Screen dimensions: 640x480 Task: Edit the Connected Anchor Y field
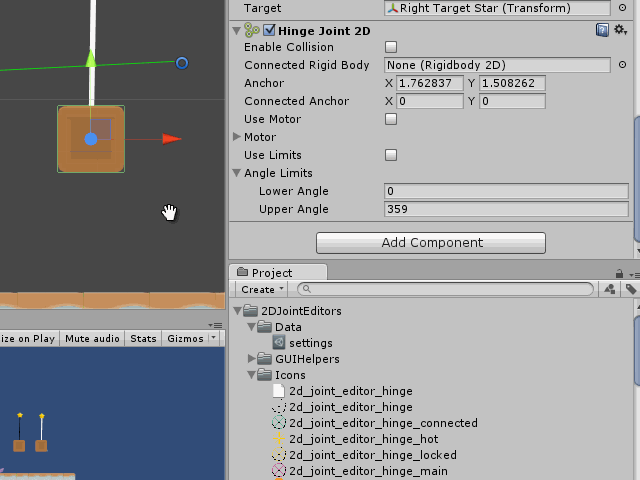[x=512, y=101]
